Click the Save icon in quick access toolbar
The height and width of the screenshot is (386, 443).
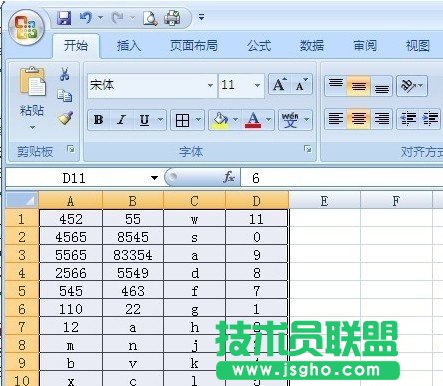pos(64,18)
